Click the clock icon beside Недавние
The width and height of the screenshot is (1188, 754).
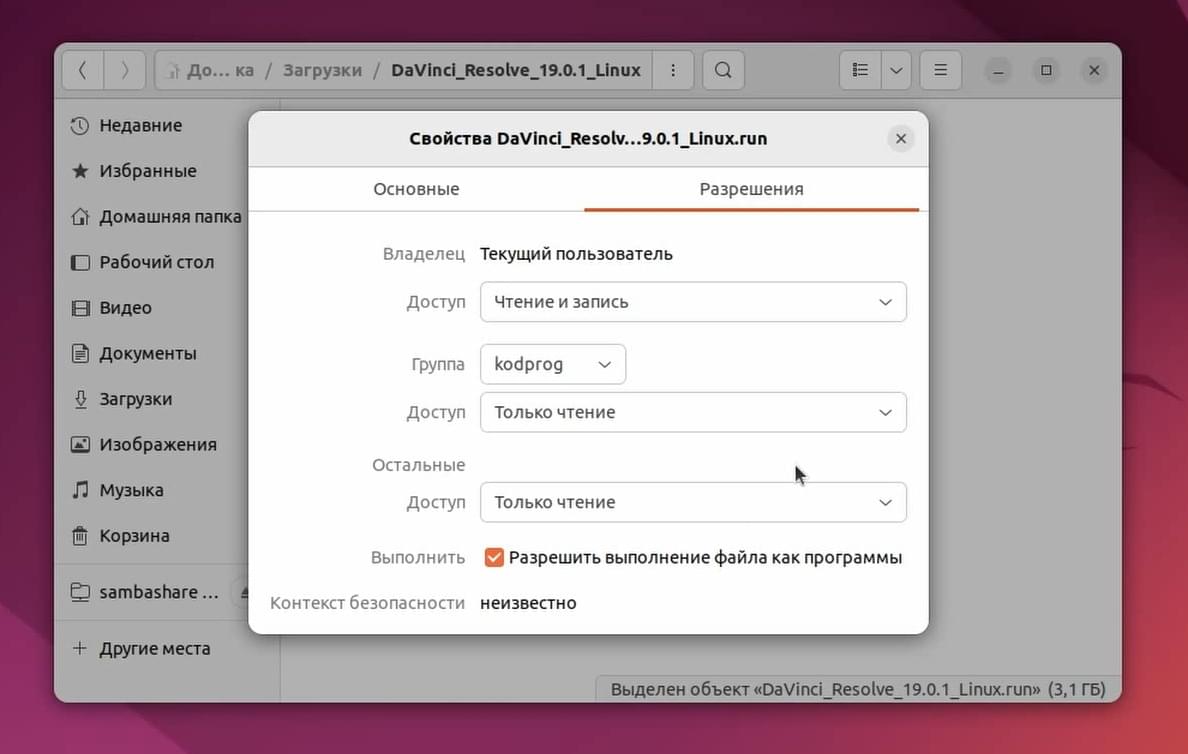click(80, 126)
